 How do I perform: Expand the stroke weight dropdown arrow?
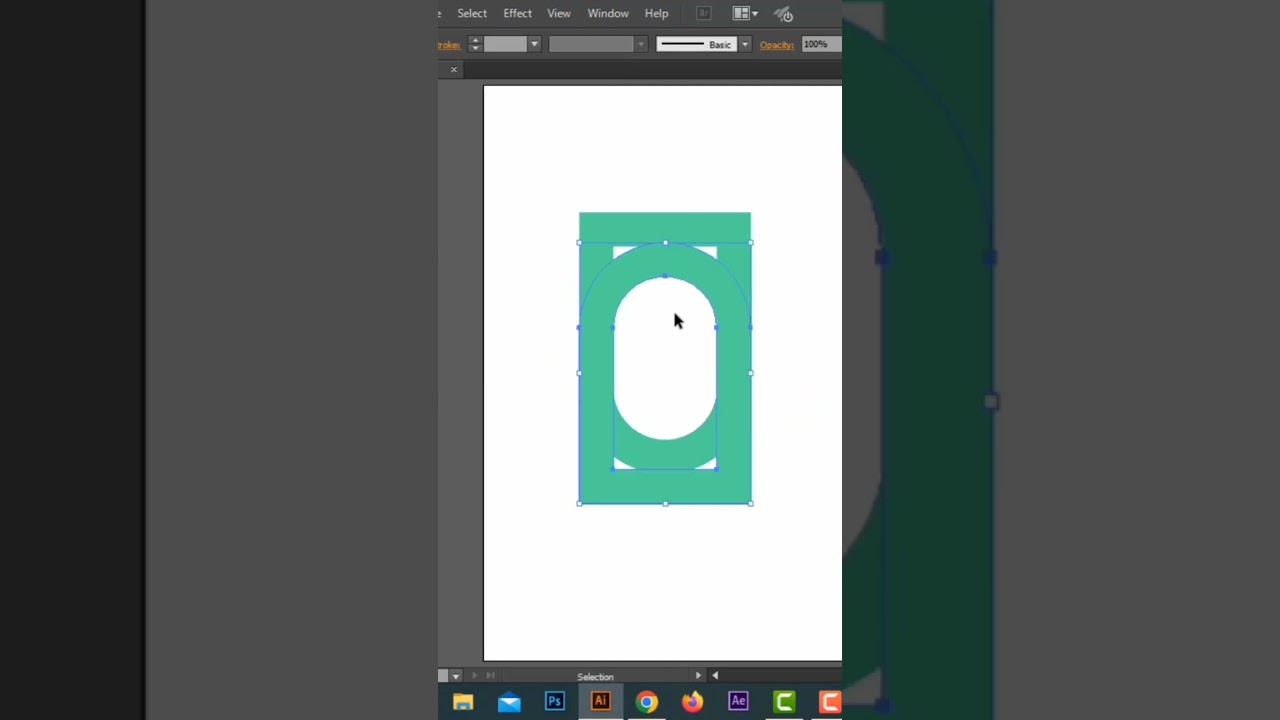[x=534, y=44]
